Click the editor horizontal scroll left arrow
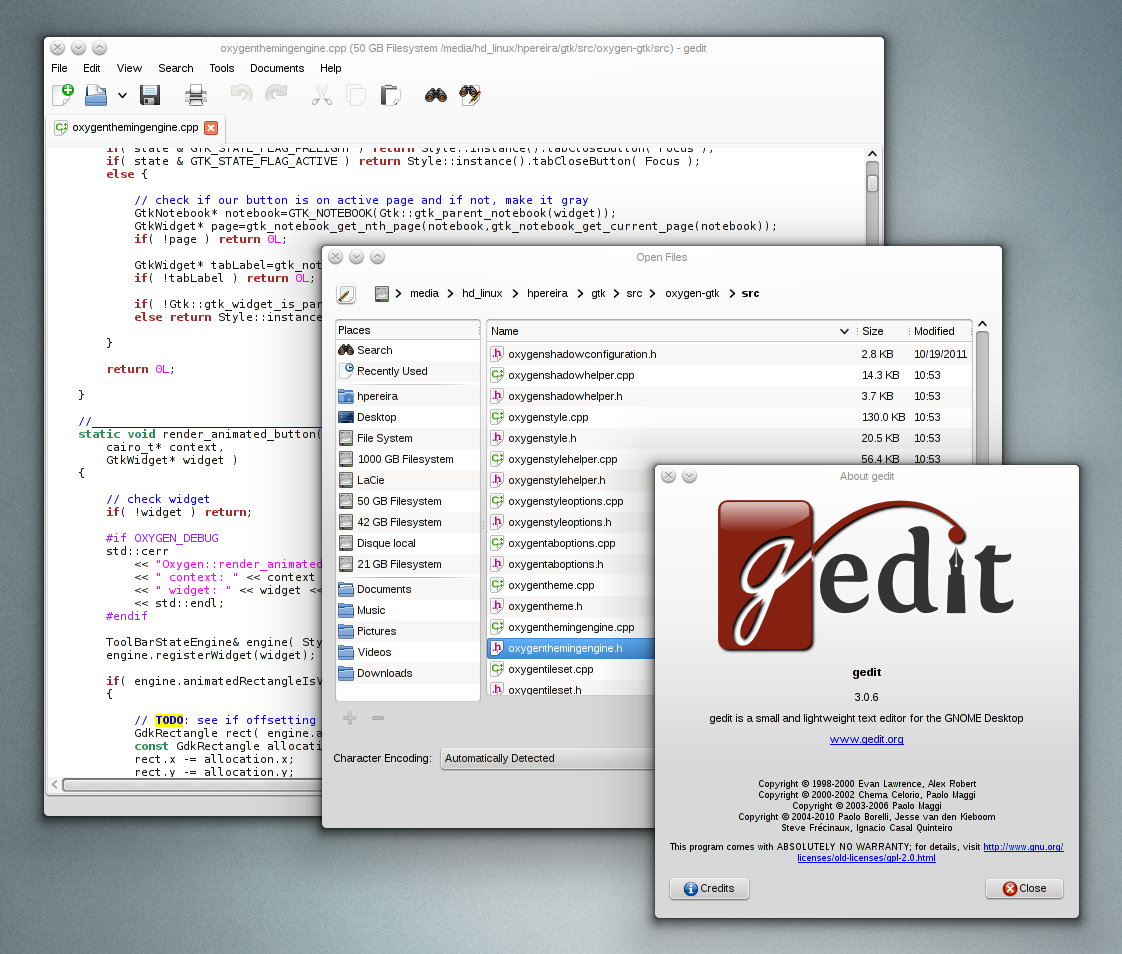1122x954 pixels. (x=55, y=784)
